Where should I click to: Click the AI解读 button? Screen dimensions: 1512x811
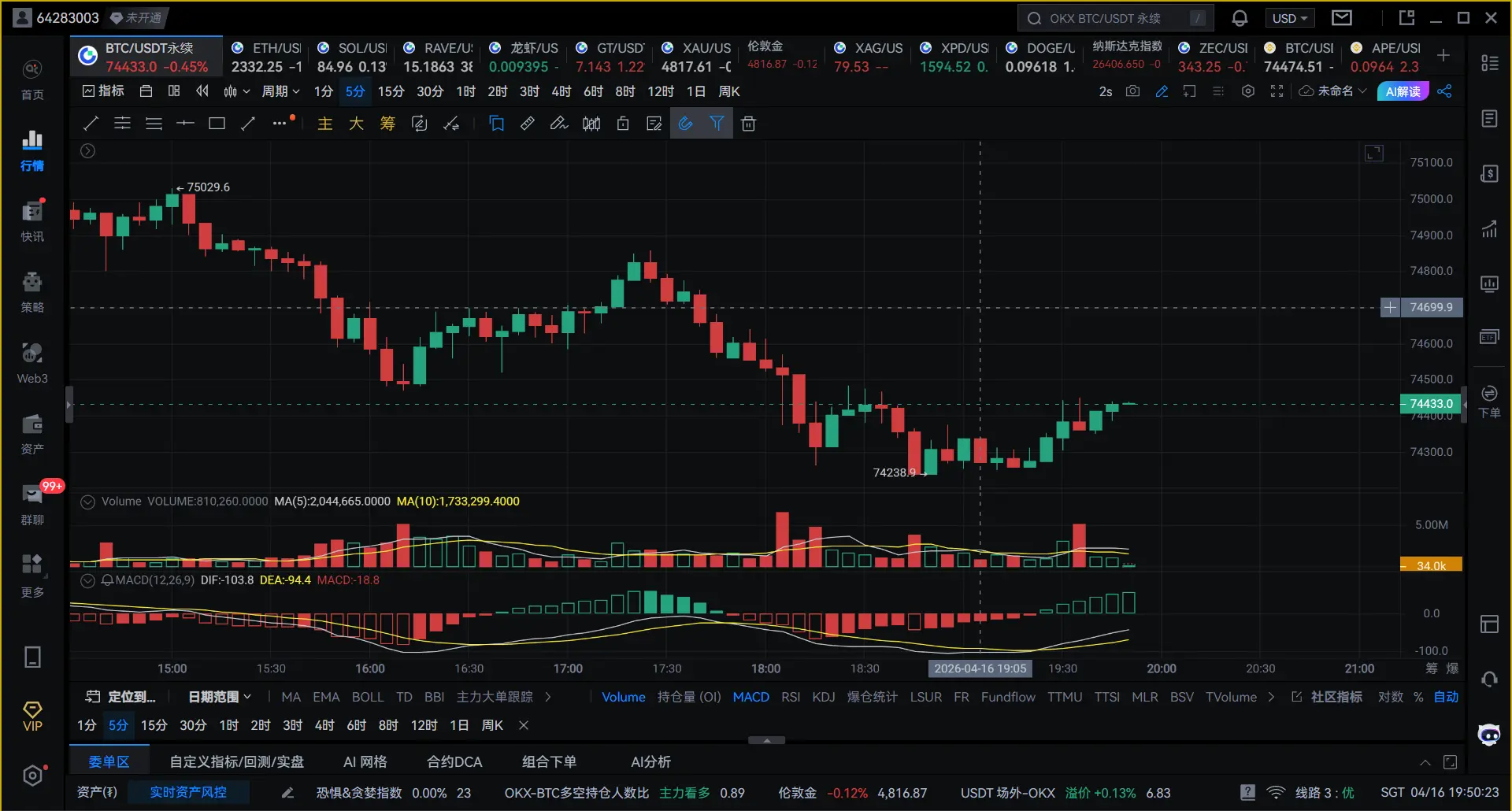coord(1403,91)
